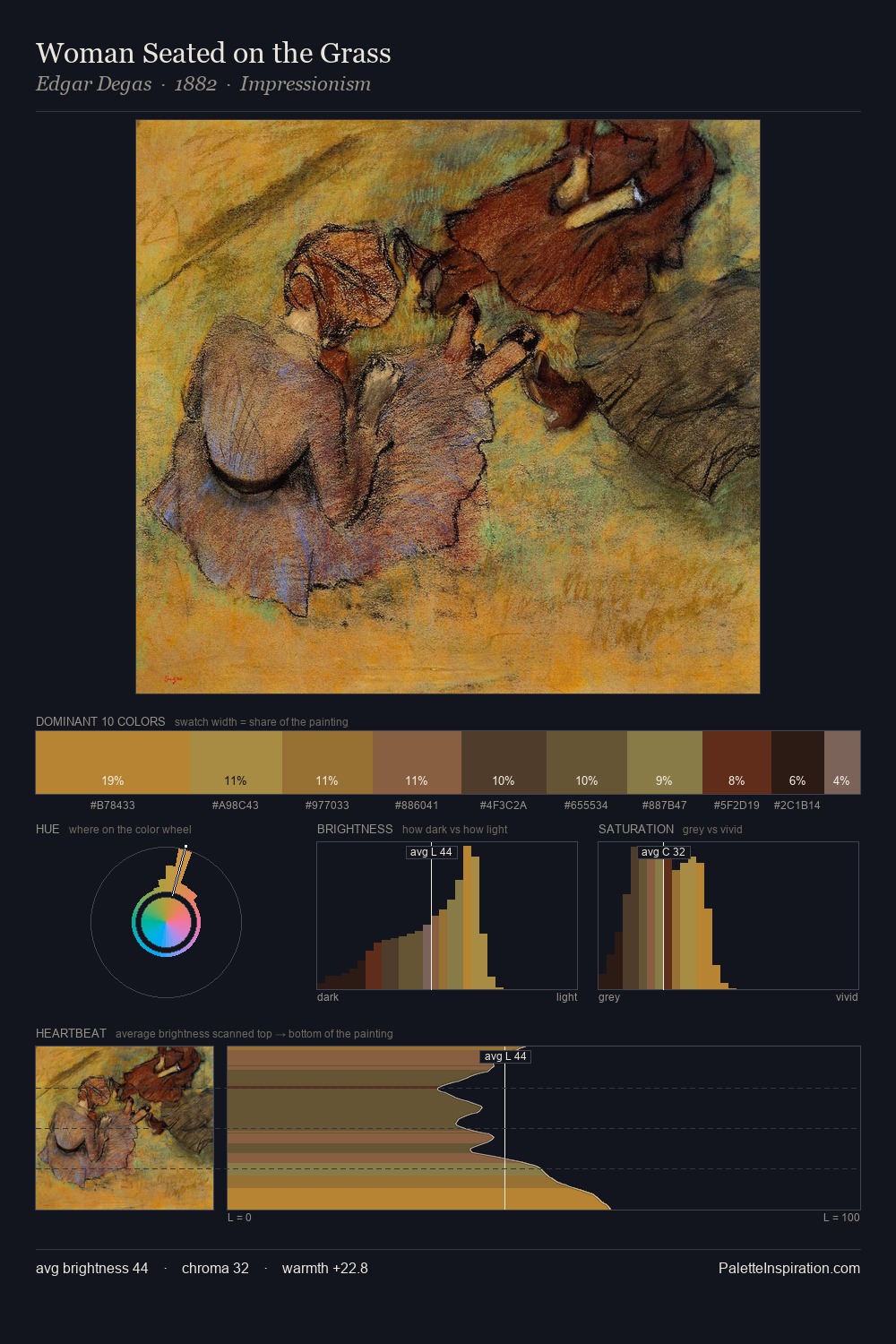Click the hex label #4F3C2A
The height and width of the screenshot is (1344, 896).
tap(504, 806)
